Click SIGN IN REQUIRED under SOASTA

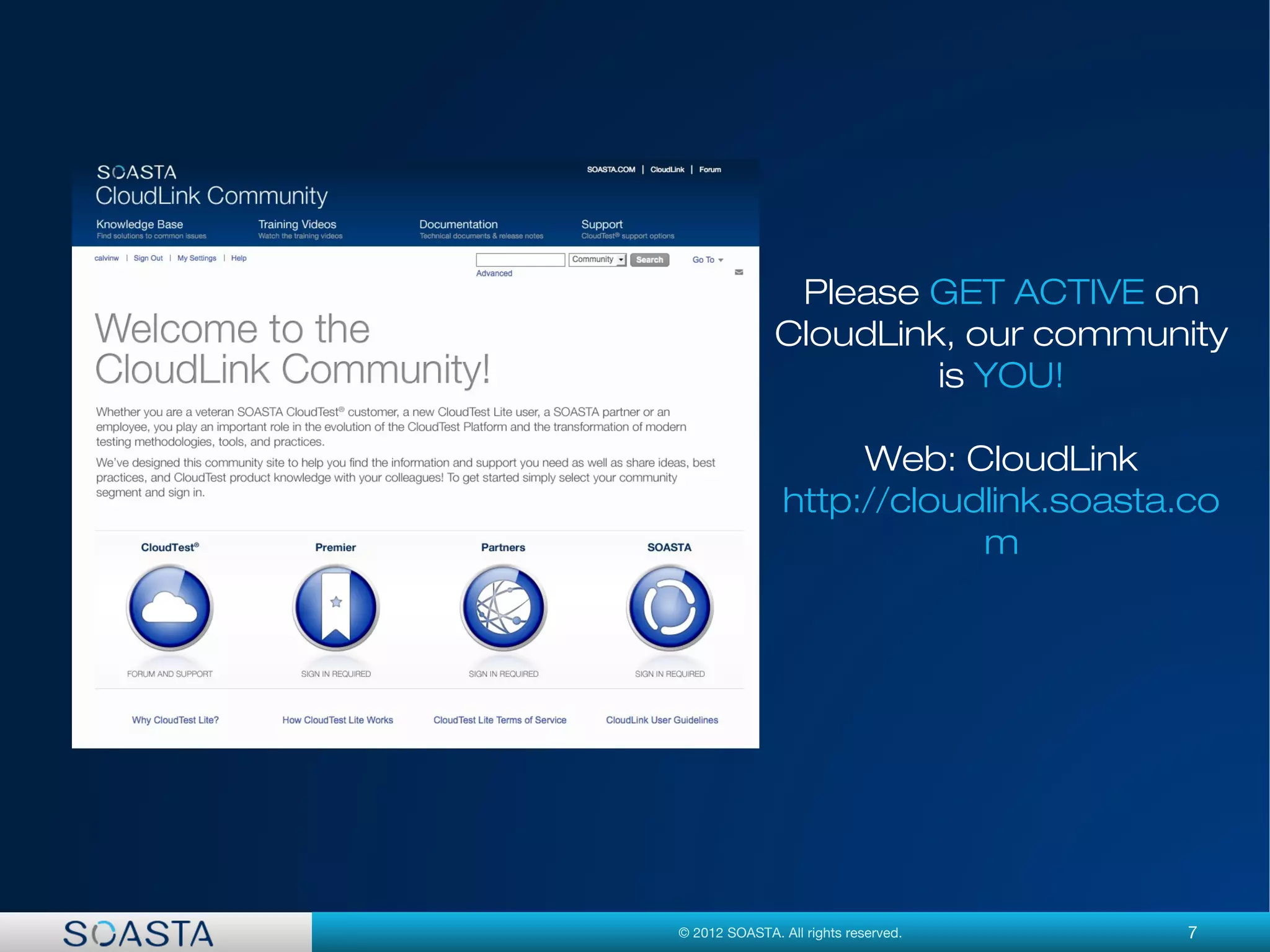point(670,674)
